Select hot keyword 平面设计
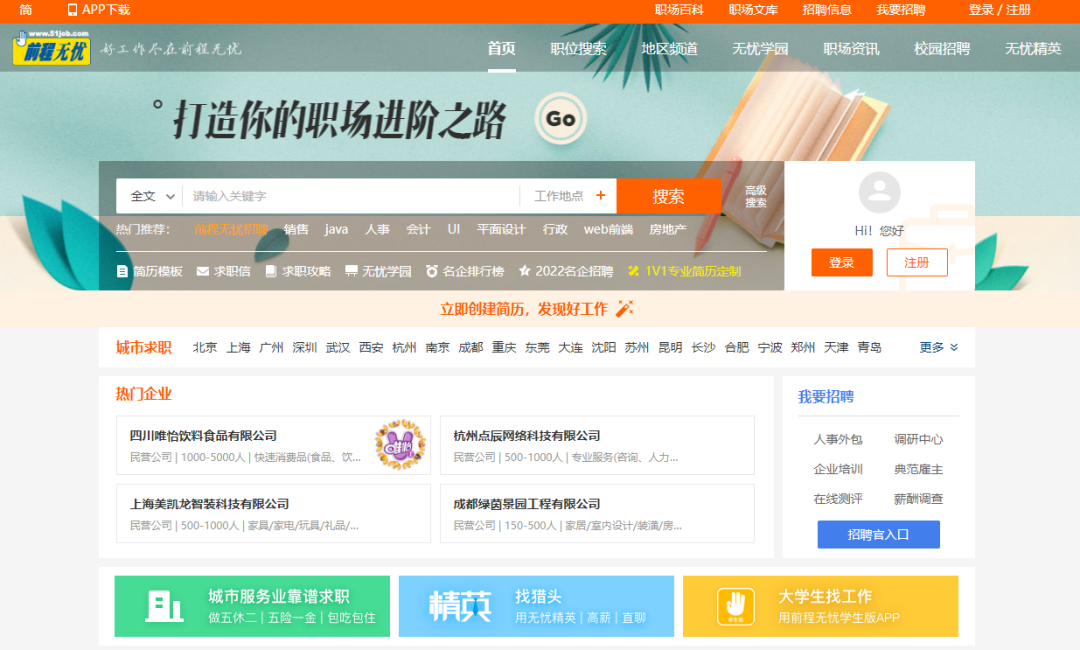Image resolution: width=1080 pixels, height=650 pixels. click(x=501, y=229)
